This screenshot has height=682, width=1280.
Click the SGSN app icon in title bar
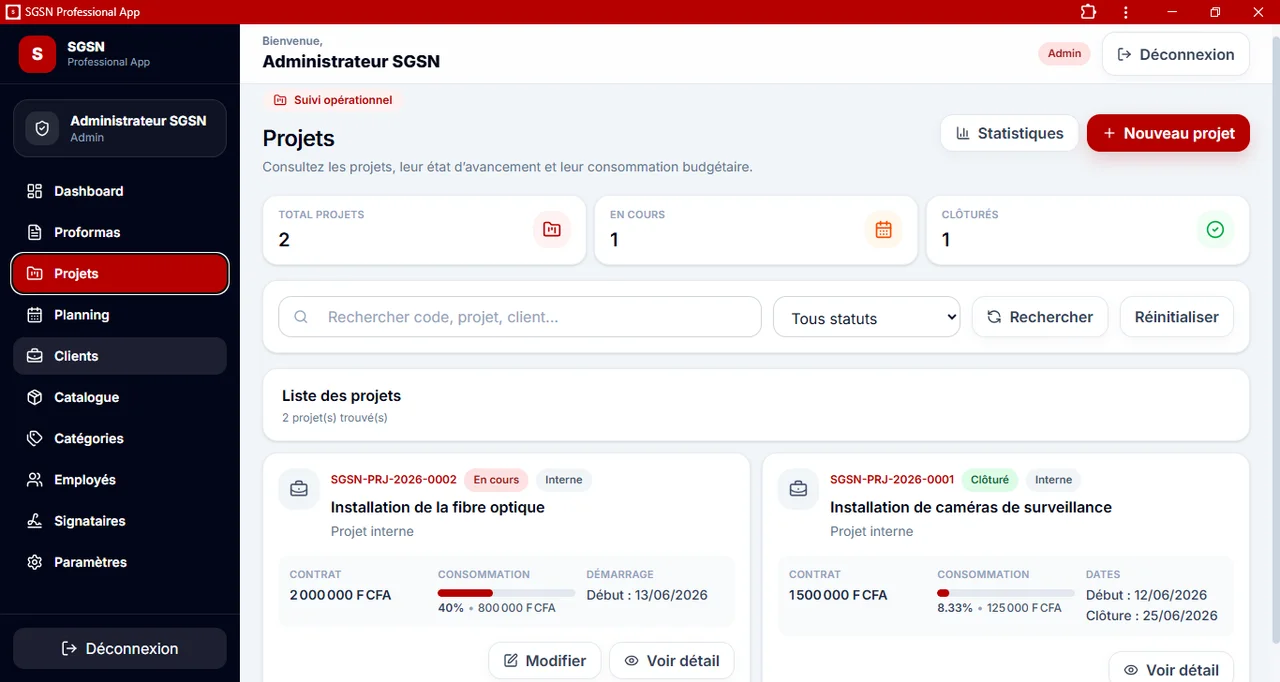pyautogui.click(x=13, y=12)
